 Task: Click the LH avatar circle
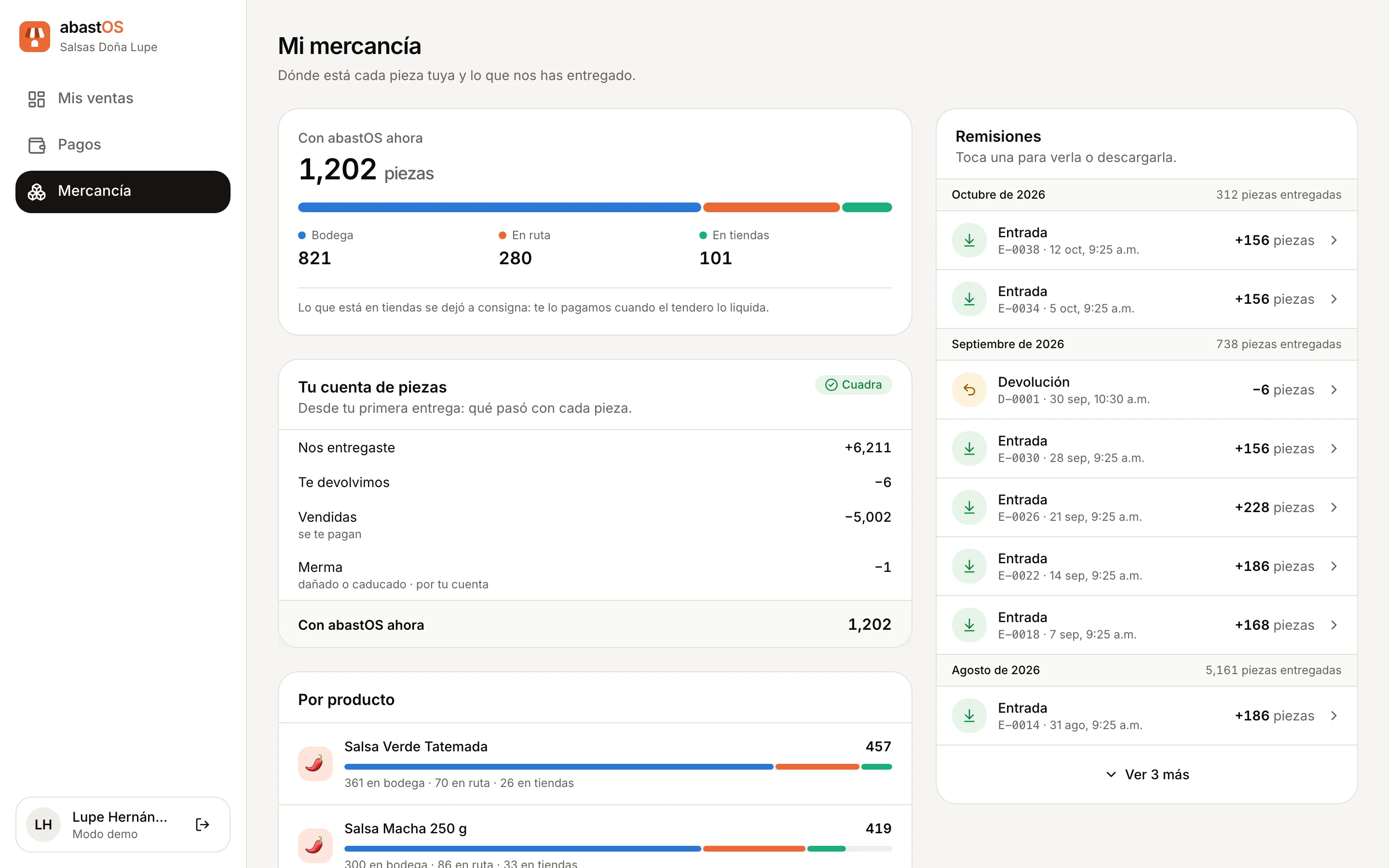(x=43, y=825)
